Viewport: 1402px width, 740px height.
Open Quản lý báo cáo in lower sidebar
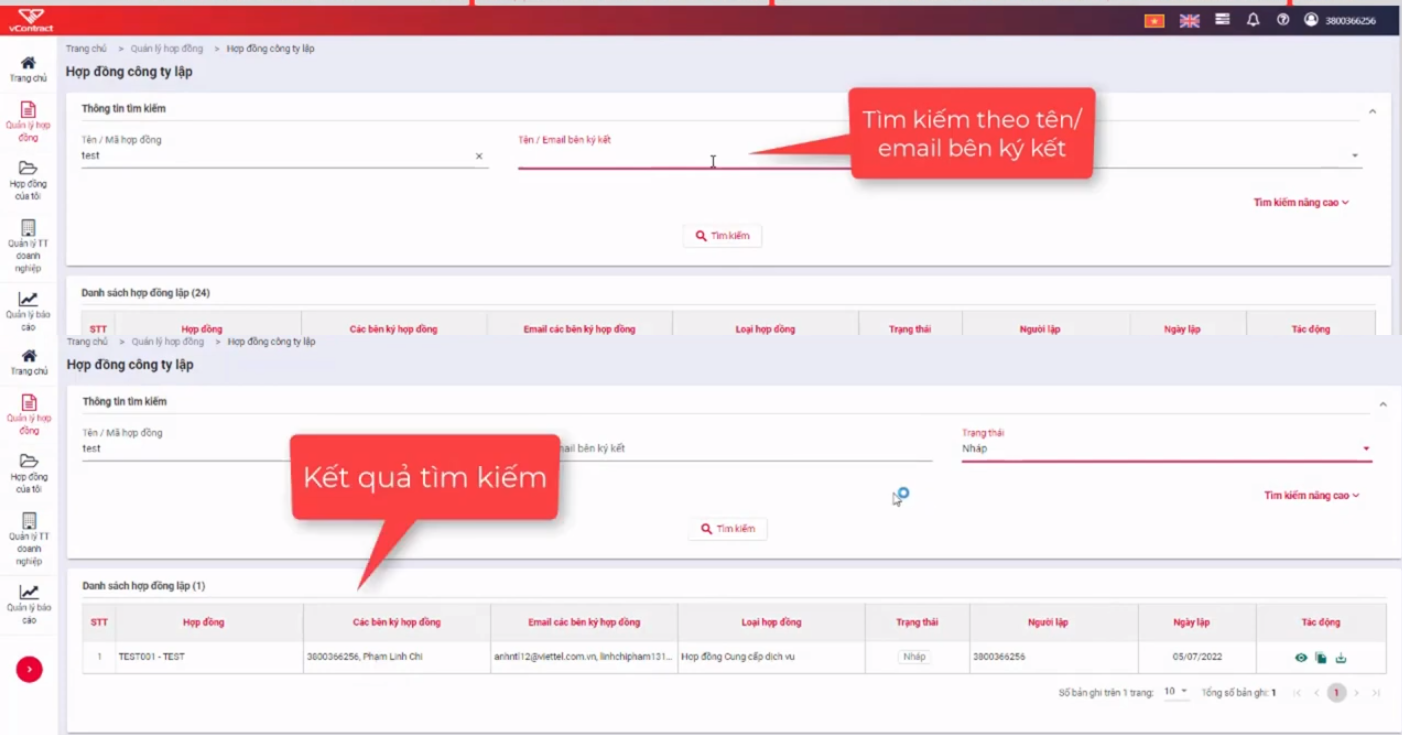pos(29,605)
